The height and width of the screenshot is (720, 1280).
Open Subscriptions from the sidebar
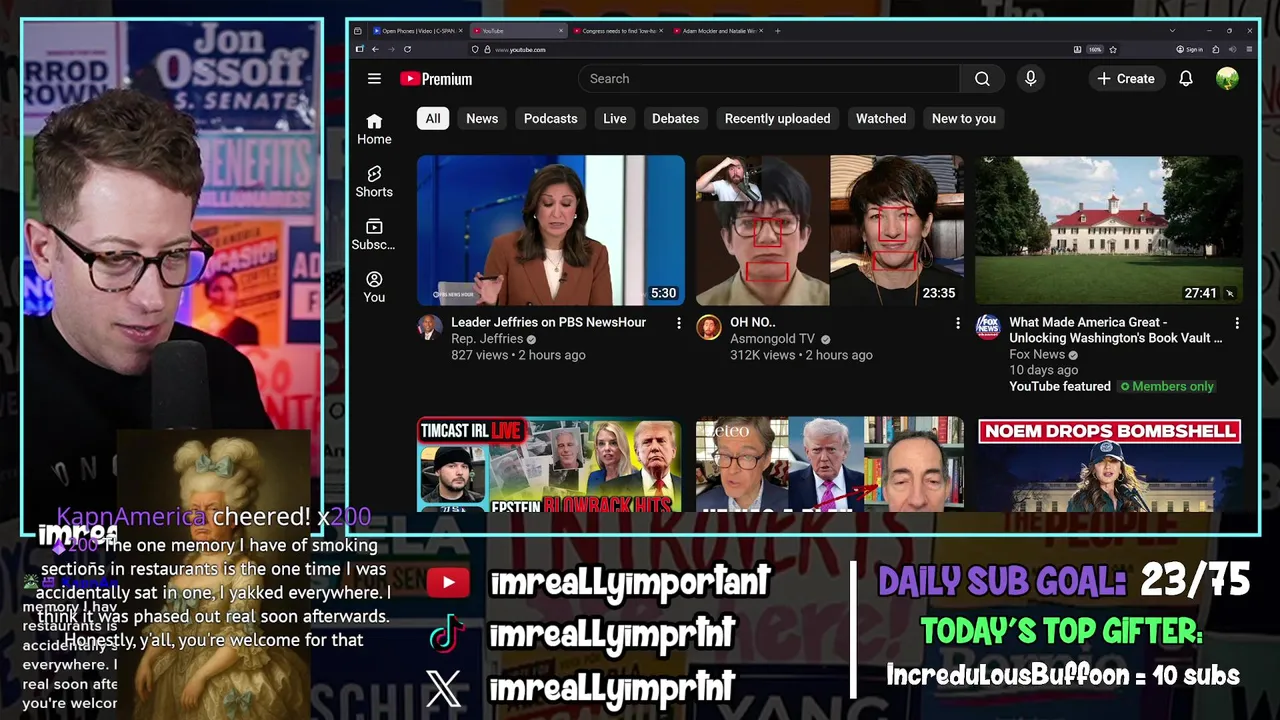[374, 234]
